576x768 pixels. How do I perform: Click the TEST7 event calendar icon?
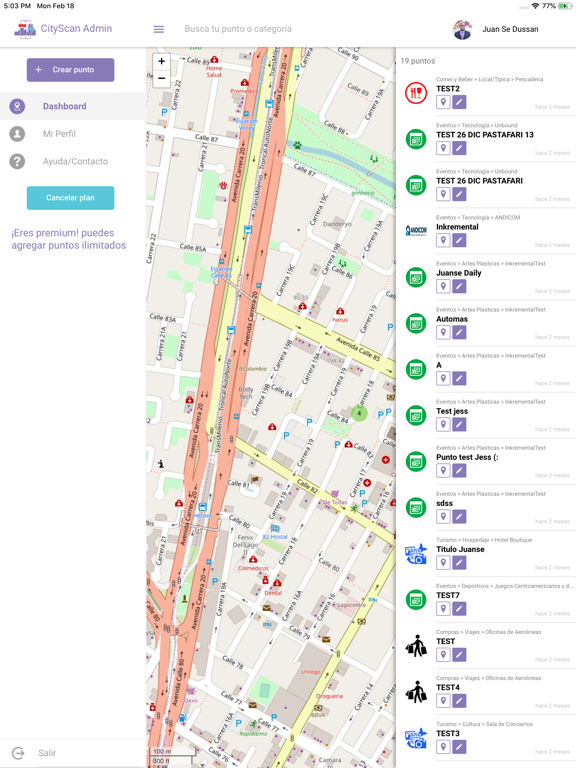[416, 600]
